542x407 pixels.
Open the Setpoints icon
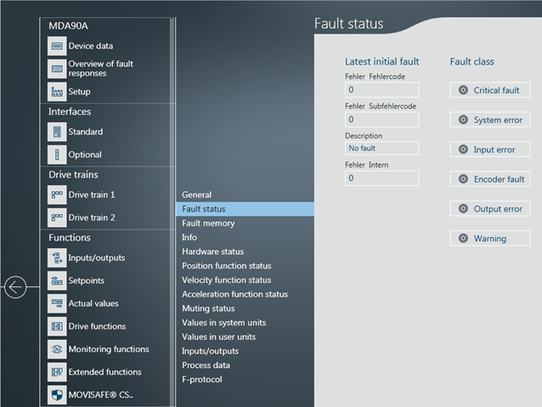(x=57, y=280)
